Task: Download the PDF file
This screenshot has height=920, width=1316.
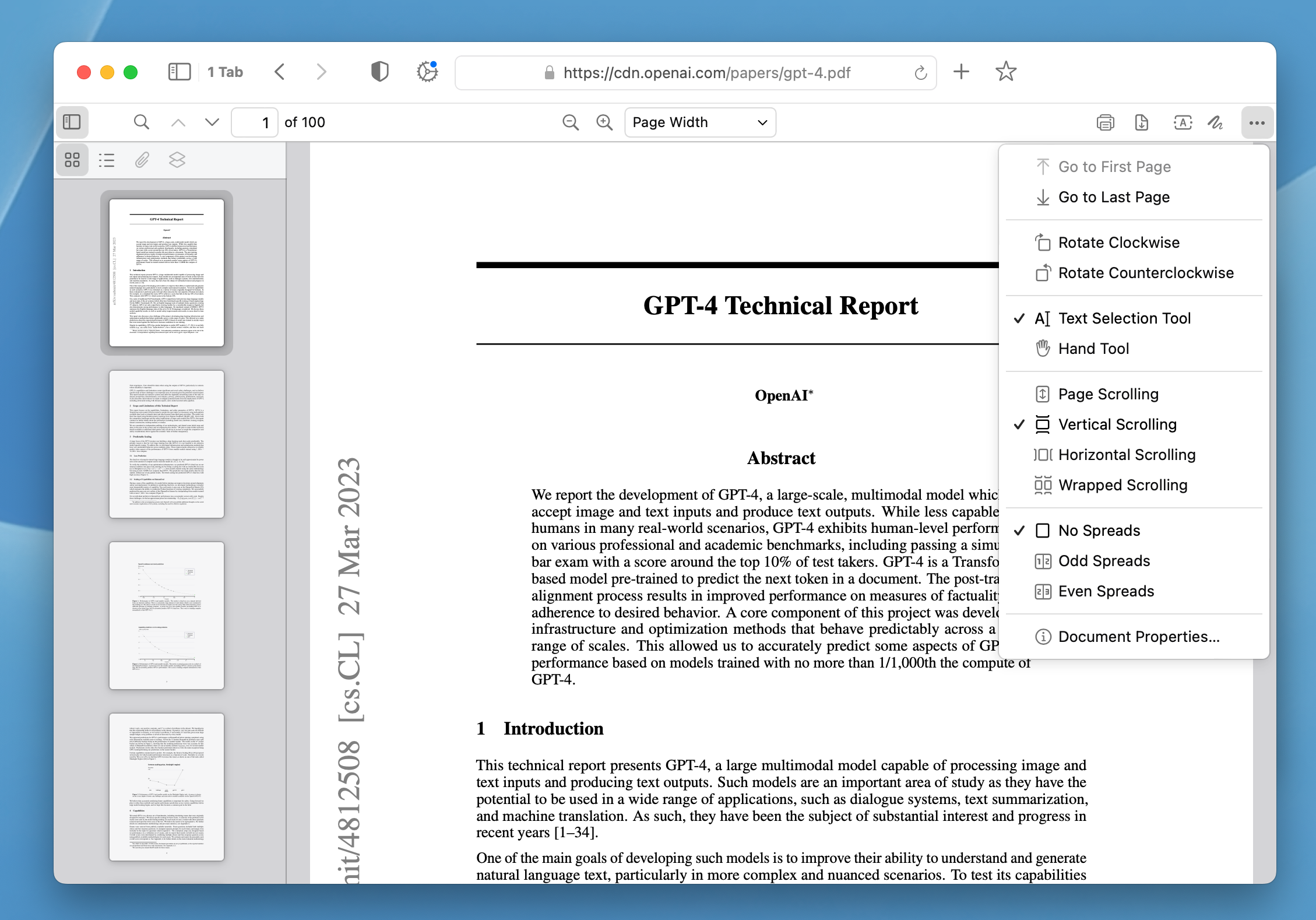Action: (1142, 122)
